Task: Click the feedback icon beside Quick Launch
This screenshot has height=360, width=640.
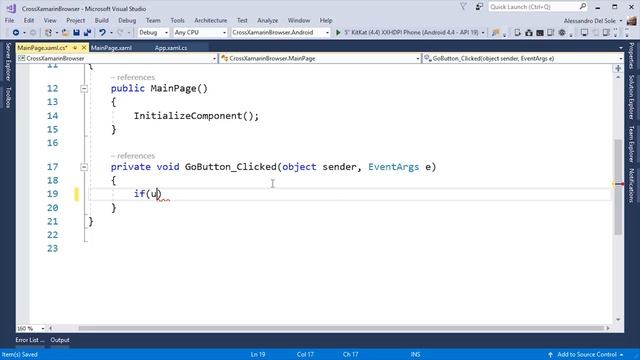Action: 479,7
